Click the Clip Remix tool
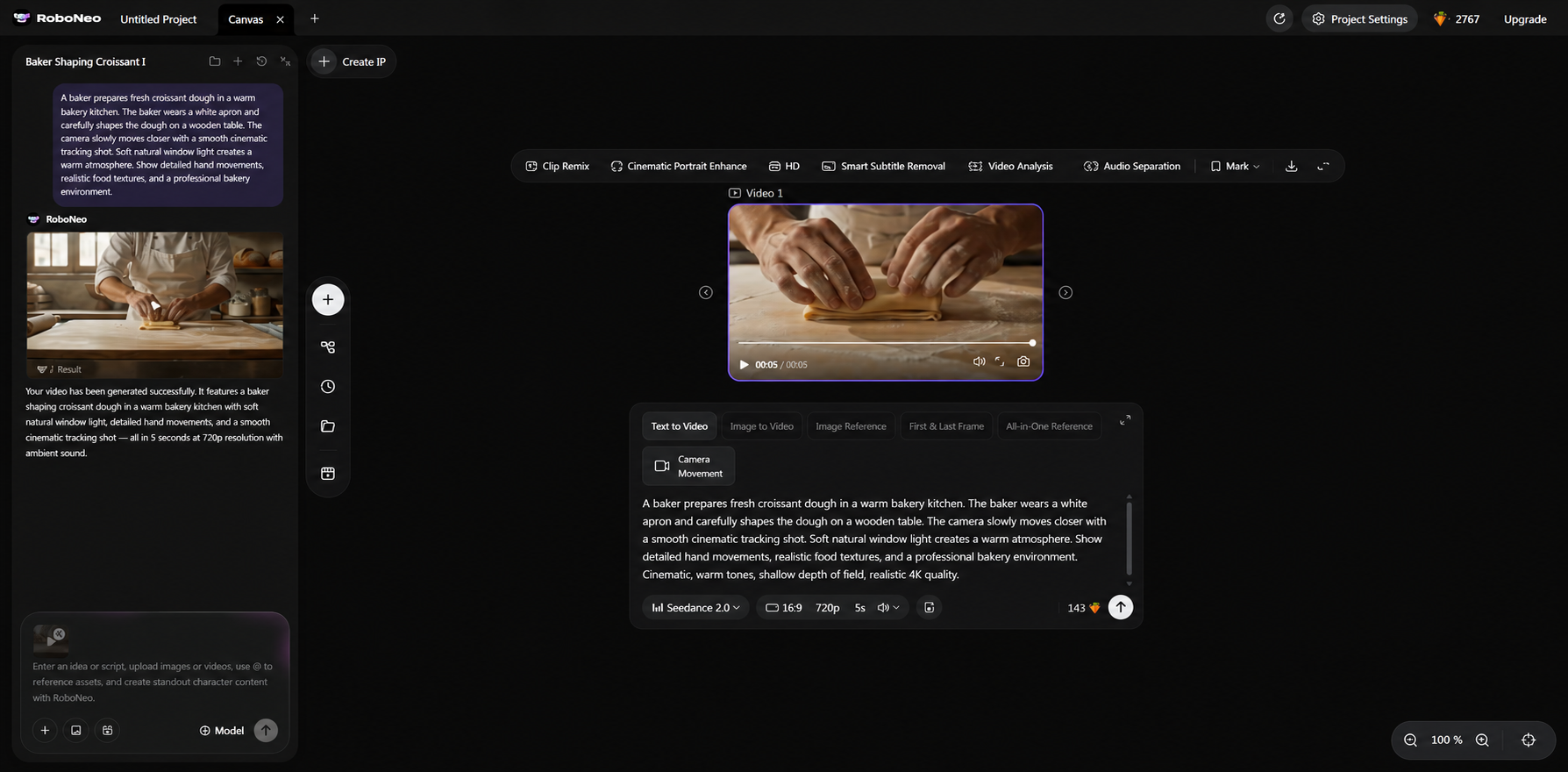 557,166
